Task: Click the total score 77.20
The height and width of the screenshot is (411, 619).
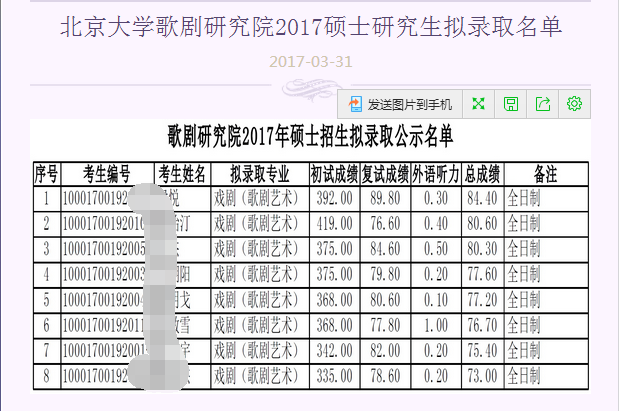Action: pyautogui.click(x=482, y=300)
